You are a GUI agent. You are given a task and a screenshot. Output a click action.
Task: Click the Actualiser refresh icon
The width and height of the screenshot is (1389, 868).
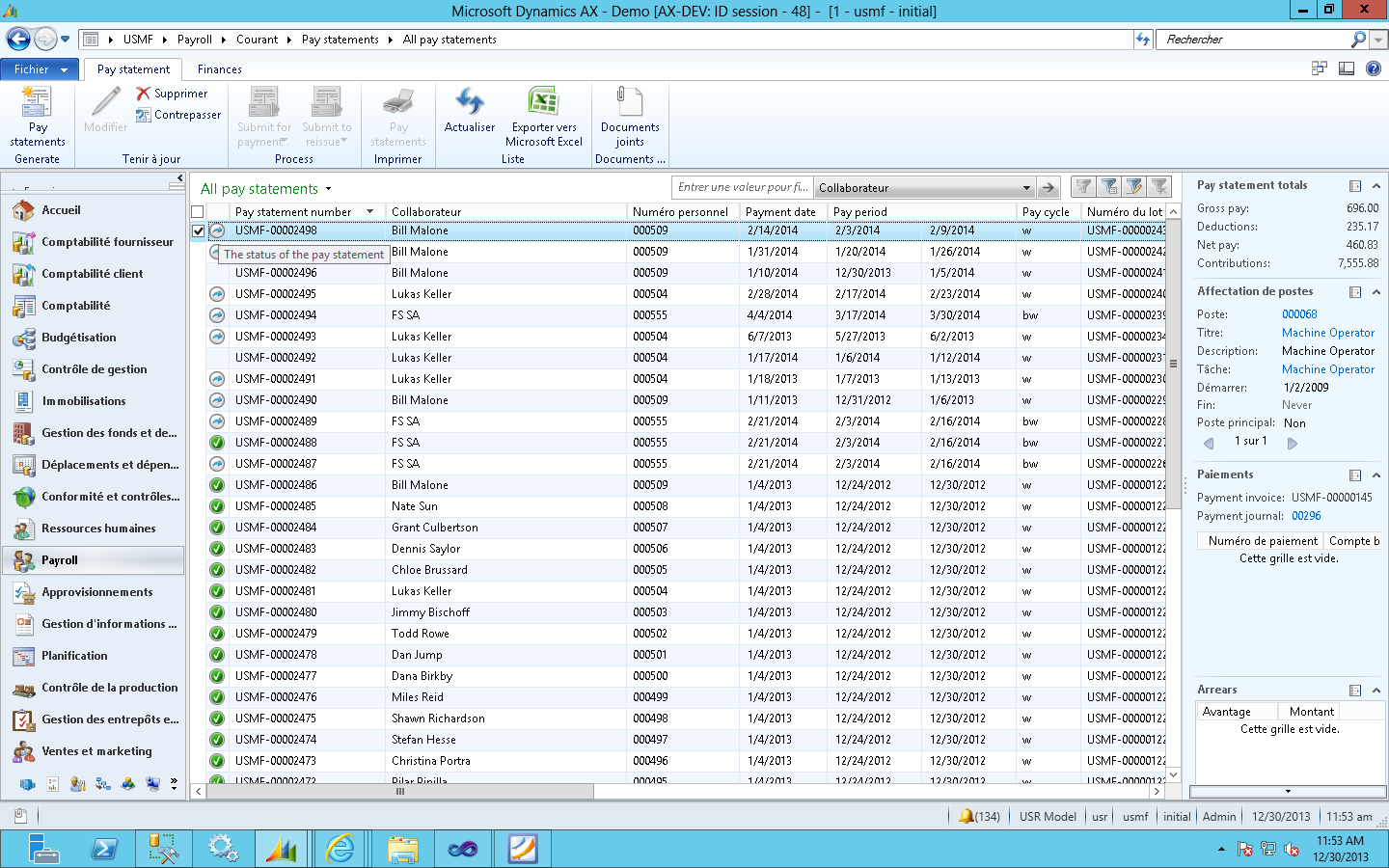coord(470,102)
